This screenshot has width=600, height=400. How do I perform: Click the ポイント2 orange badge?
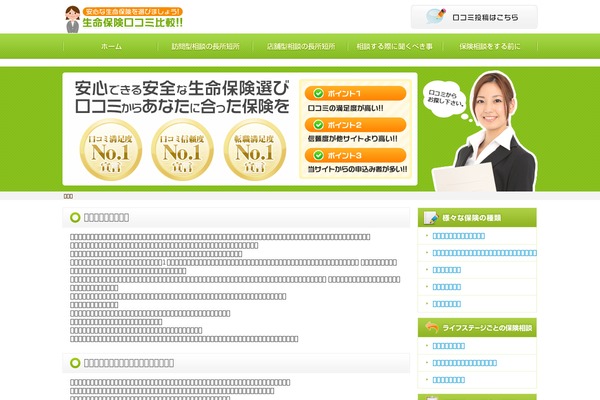point(355,125)
